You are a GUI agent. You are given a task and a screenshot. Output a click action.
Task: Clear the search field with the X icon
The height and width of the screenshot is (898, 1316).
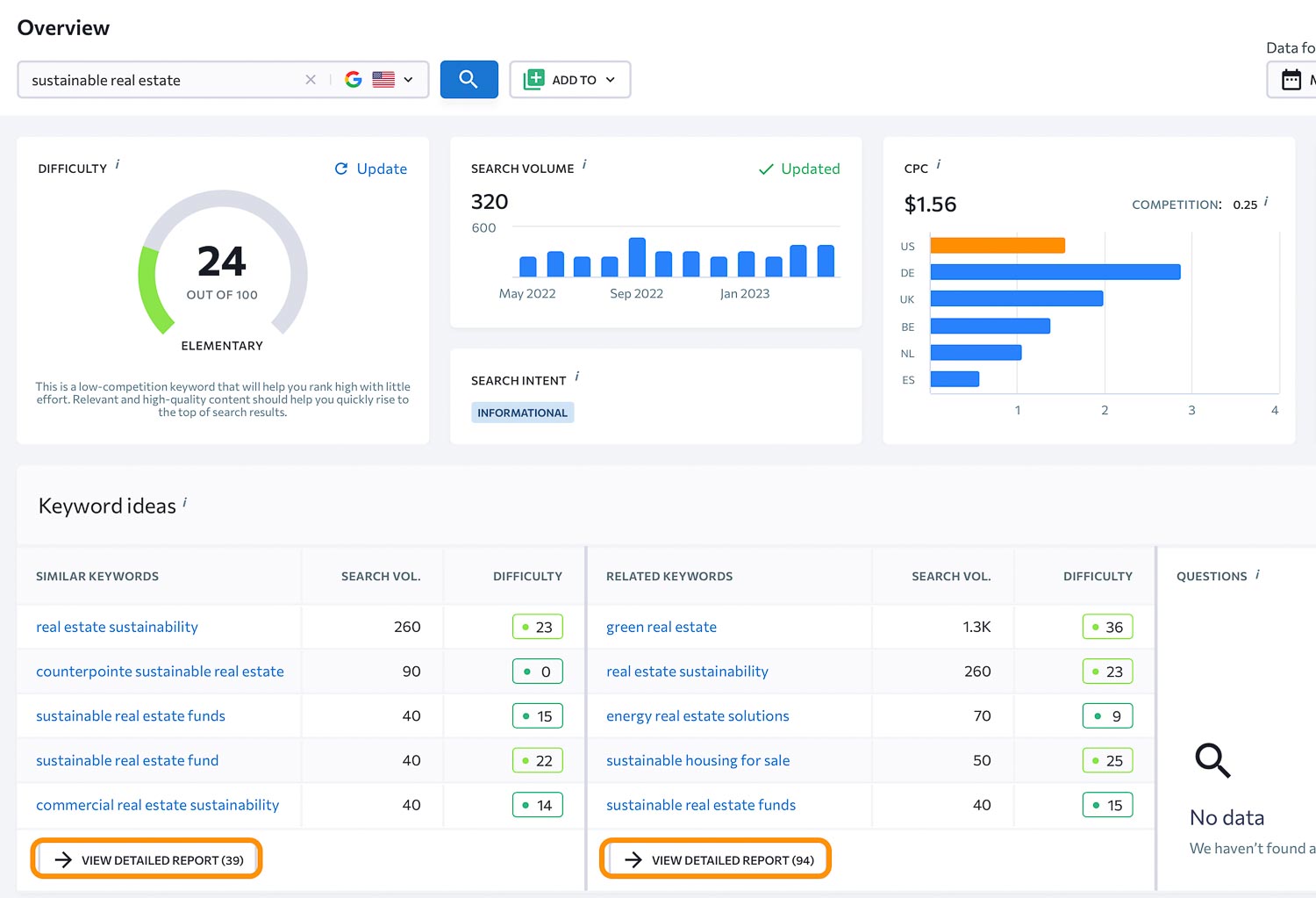point(311,80)
